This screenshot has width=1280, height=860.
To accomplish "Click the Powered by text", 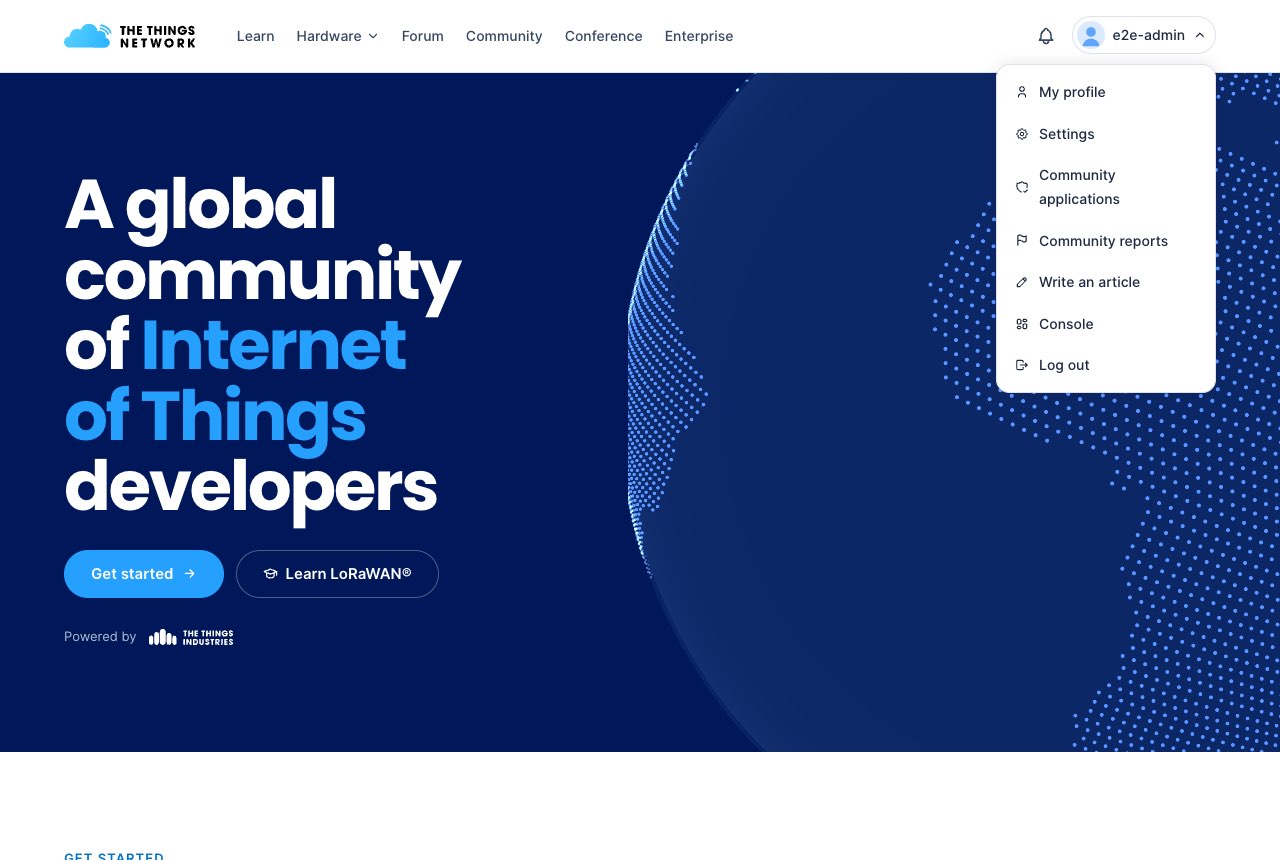I will [x=100, y=637].
